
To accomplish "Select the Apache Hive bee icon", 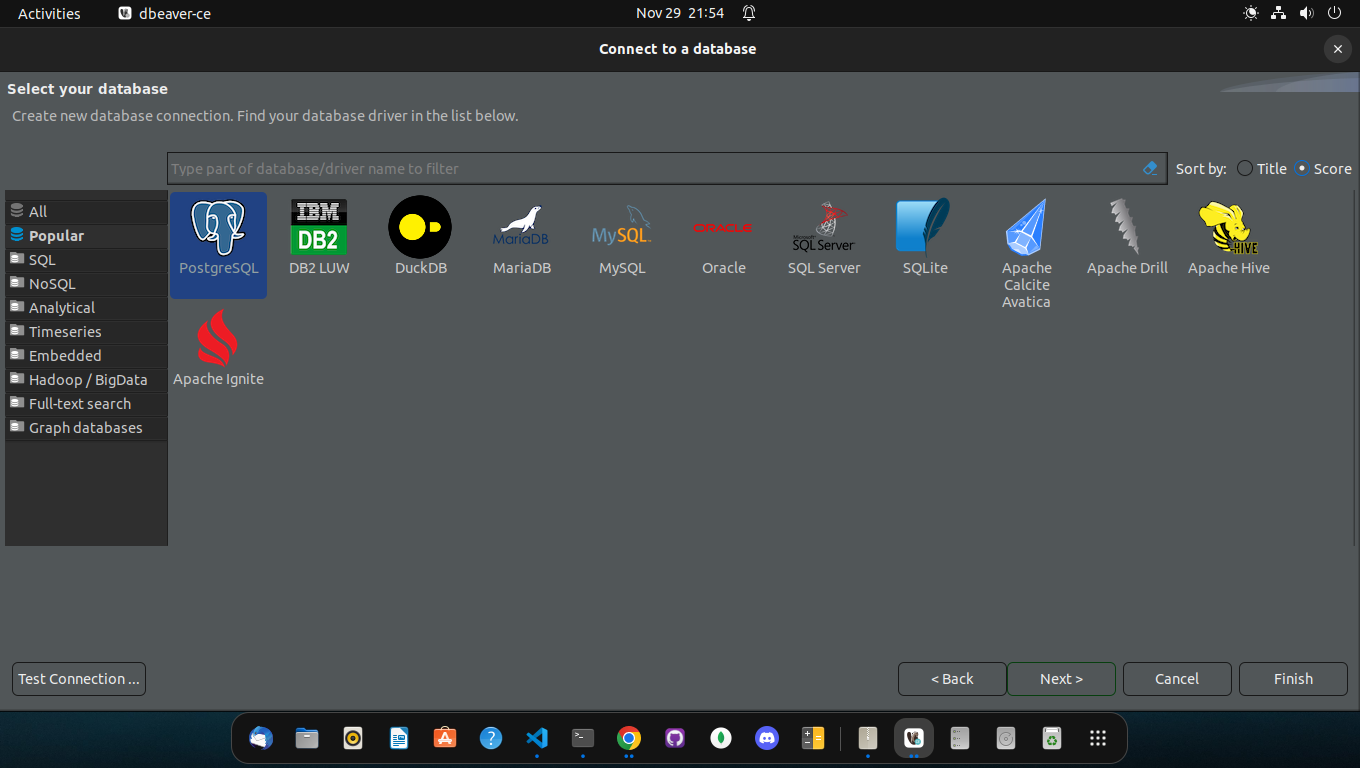I will click(1228, 227).
